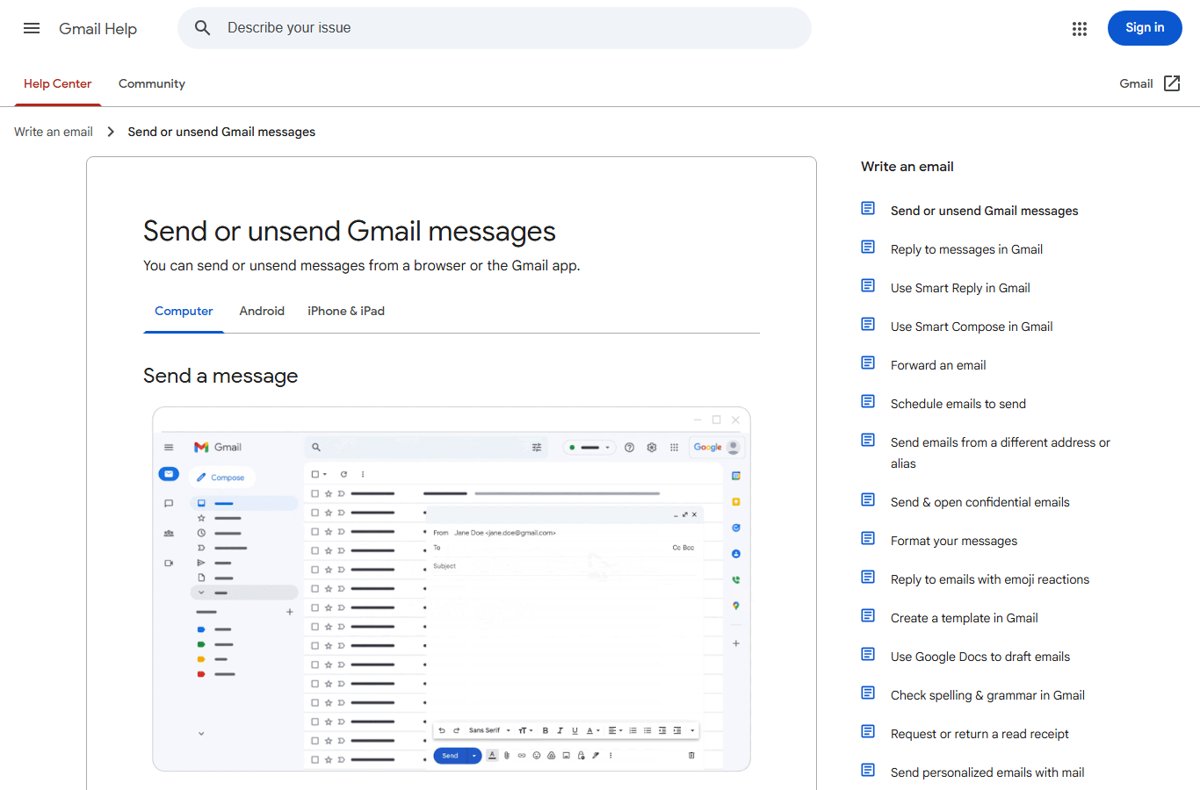Open Send or unsend Gmail messages sidebar link
Image resolution: width=1200 pixels, height=790 pixels.
(x=984, y=211)
